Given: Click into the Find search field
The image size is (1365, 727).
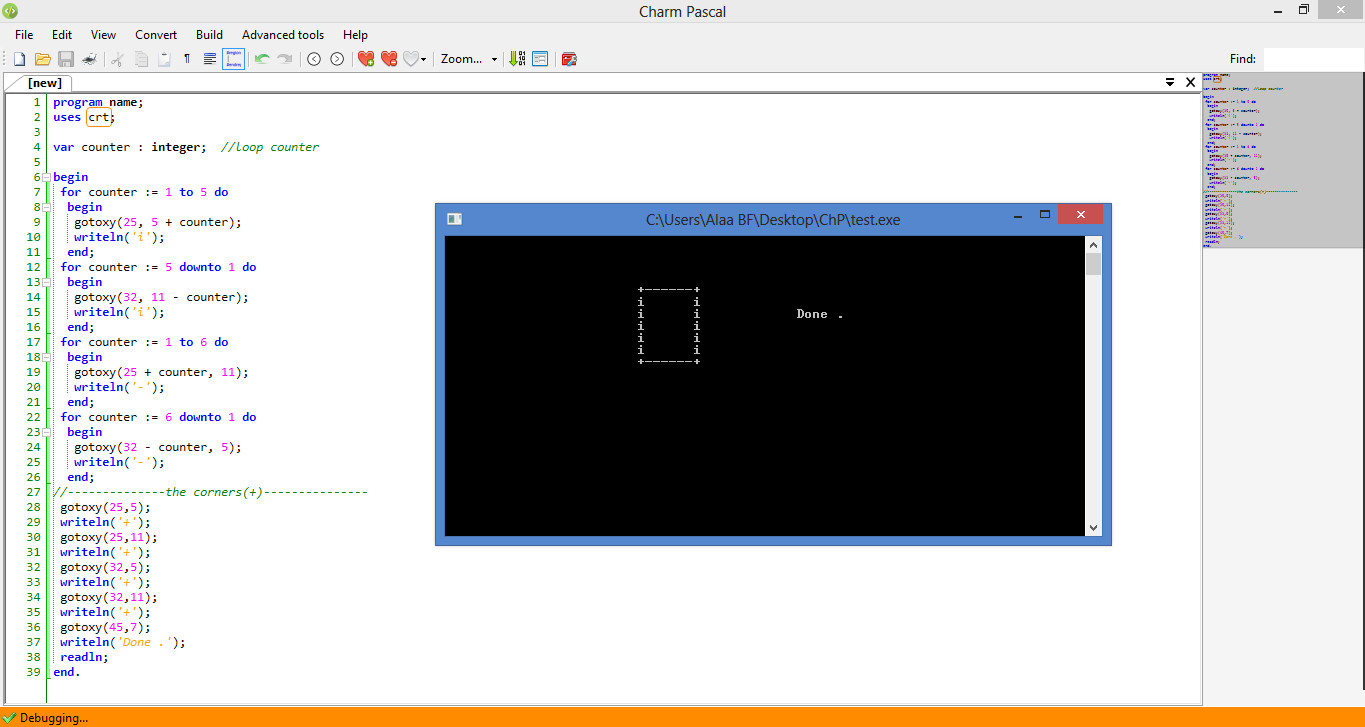Looking at the screenshot, I should pos(1313,59).
